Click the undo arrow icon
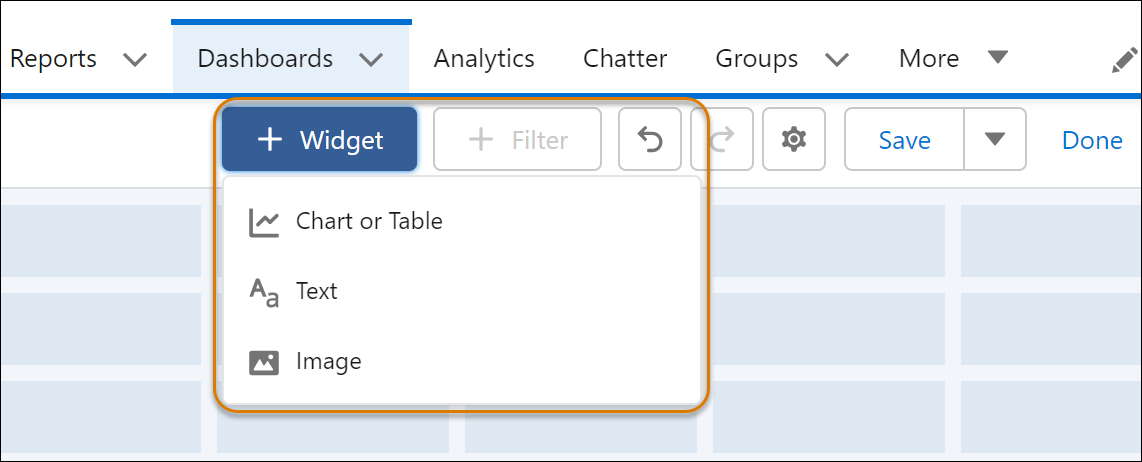 (650, 140)
